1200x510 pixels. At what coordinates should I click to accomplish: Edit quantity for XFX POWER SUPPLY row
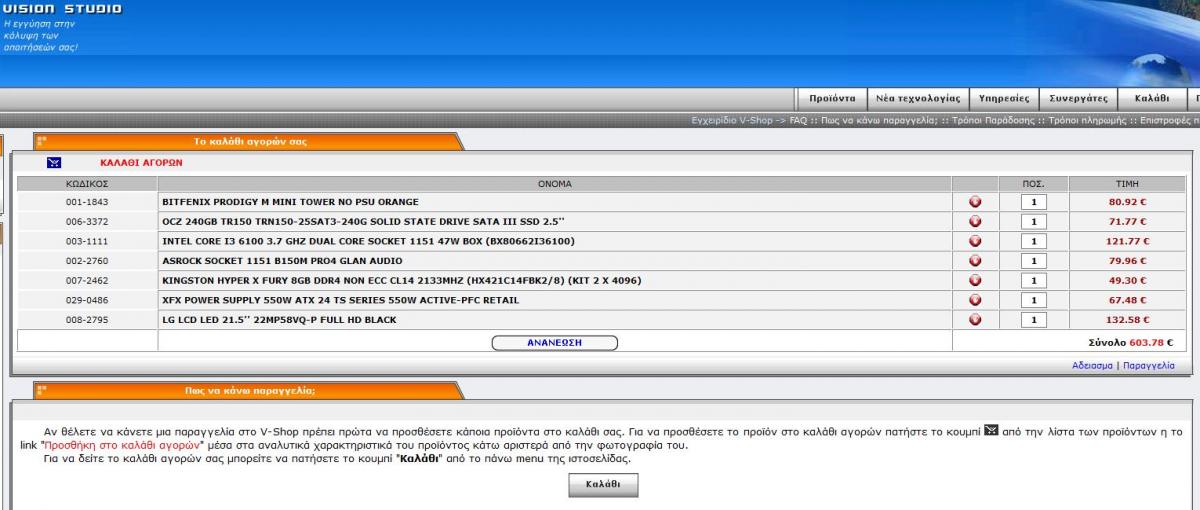tap(1033, 300)
